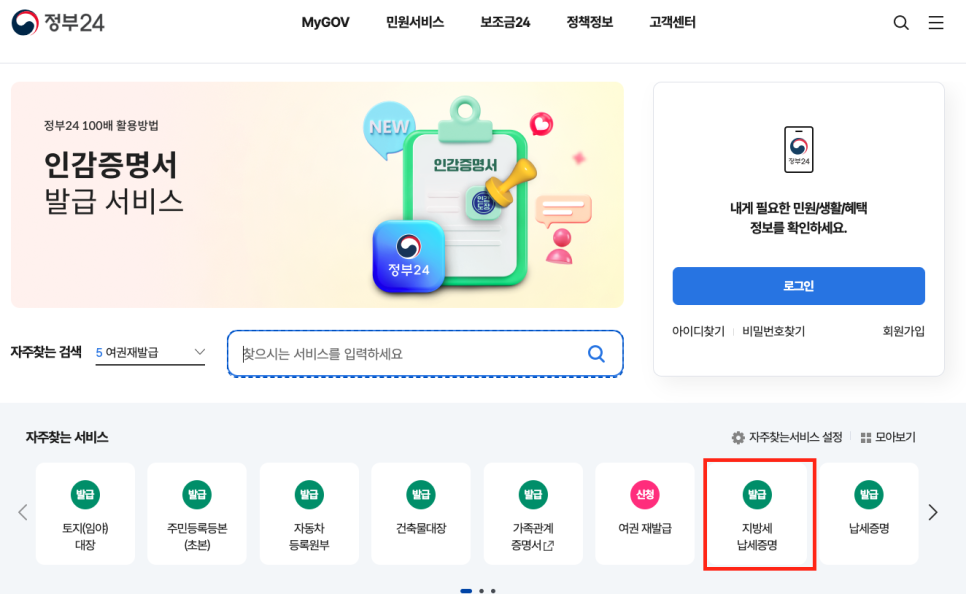Click the 아이디찾기 link
966x594 pixels.
click(698, 332)
